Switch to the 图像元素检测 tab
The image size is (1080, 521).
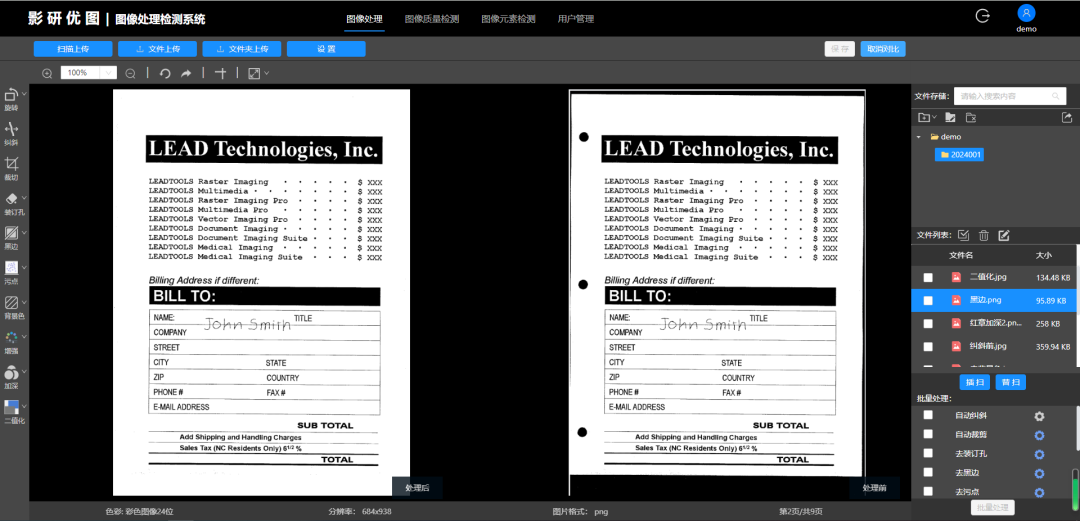coord(508,19)
